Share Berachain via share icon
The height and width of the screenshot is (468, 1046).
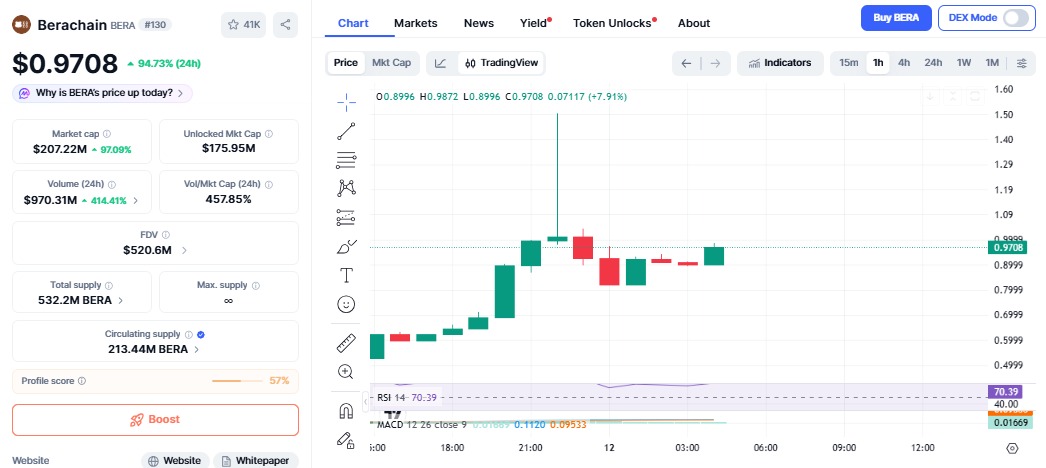(x=286, y=25)
